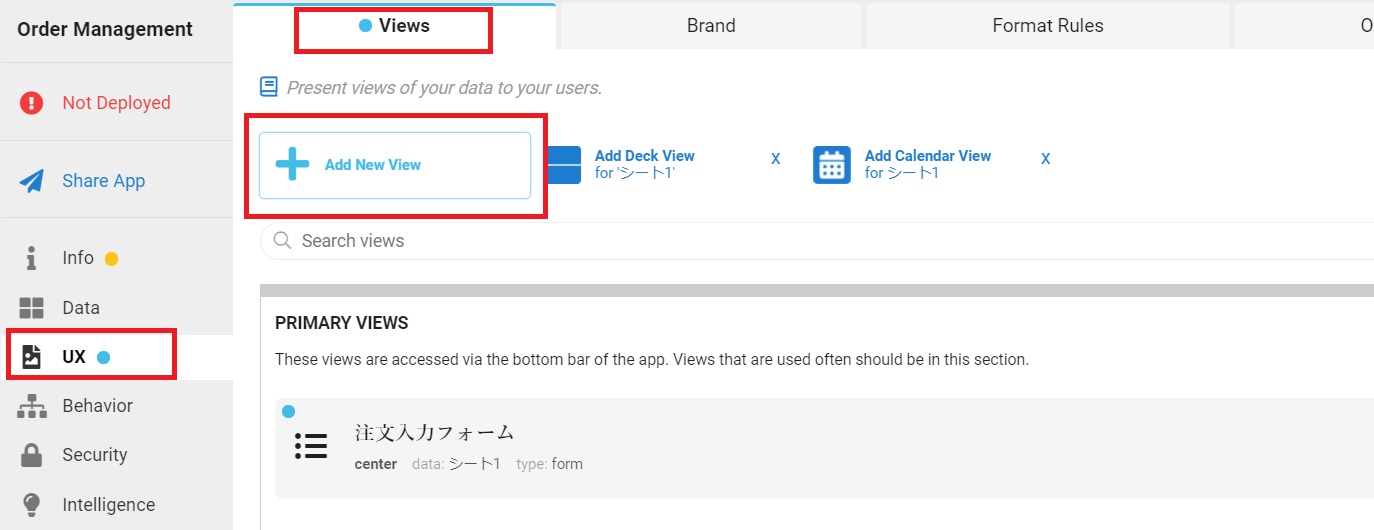Click the 'type: form' label
This screenshot has height=530, width=1374.
click(549, 464)
